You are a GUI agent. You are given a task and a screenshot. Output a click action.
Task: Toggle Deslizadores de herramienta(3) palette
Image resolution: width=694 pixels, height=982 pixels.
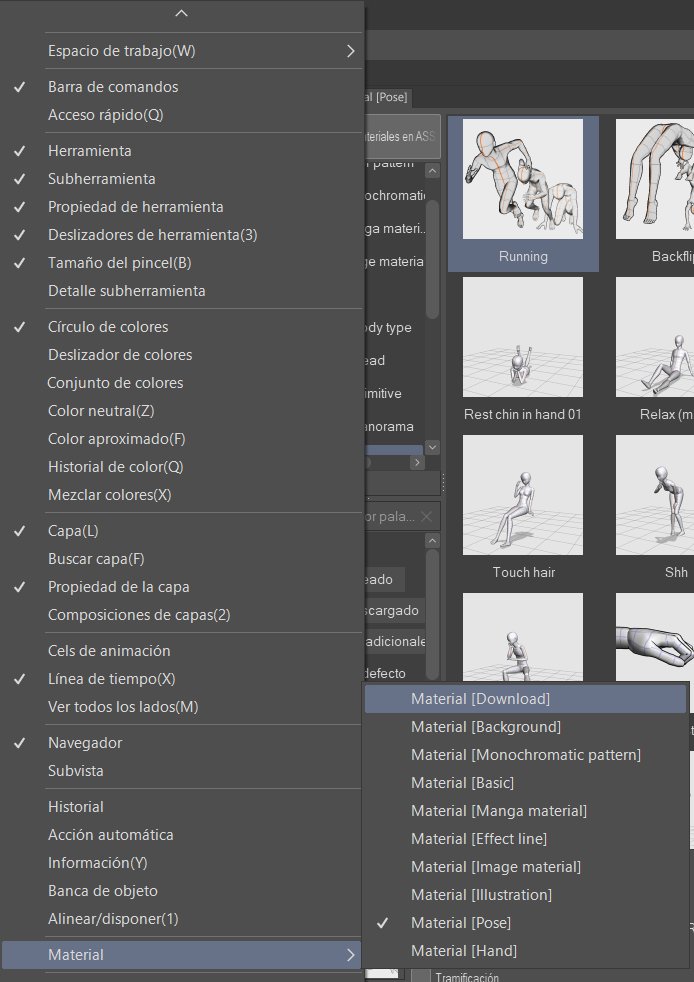coord(182,235)
